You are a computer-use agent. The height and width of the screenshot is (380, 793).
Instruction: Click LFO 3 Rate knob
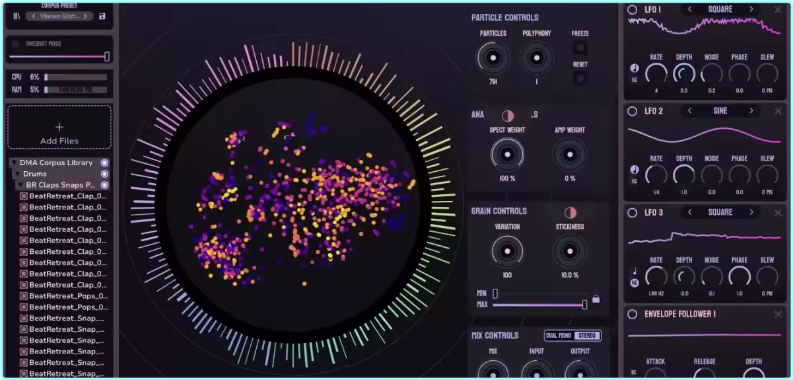click(x=656, y=277)
